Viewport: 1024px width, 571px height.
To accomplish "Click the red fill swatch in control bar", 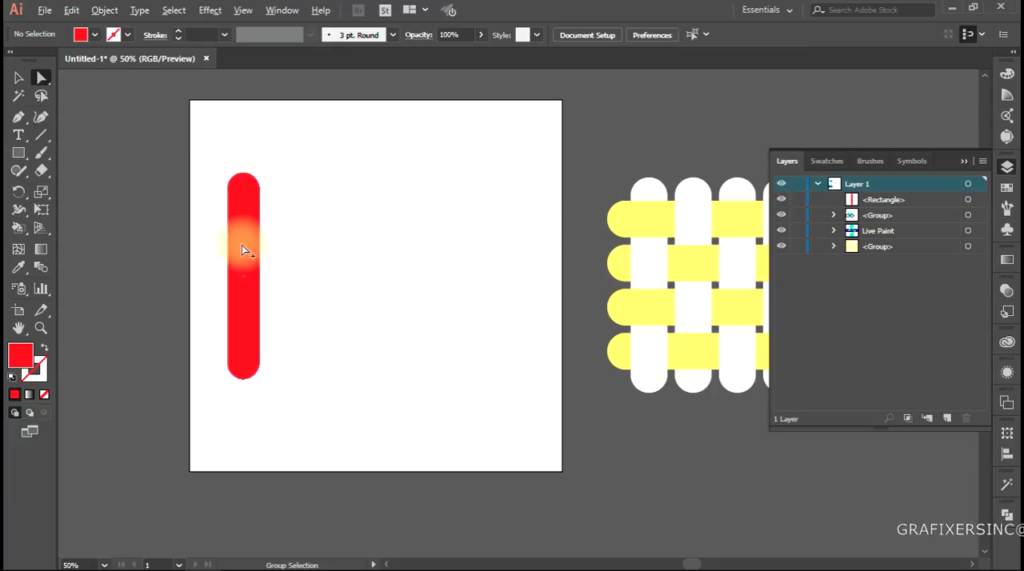I will point(80,35).
